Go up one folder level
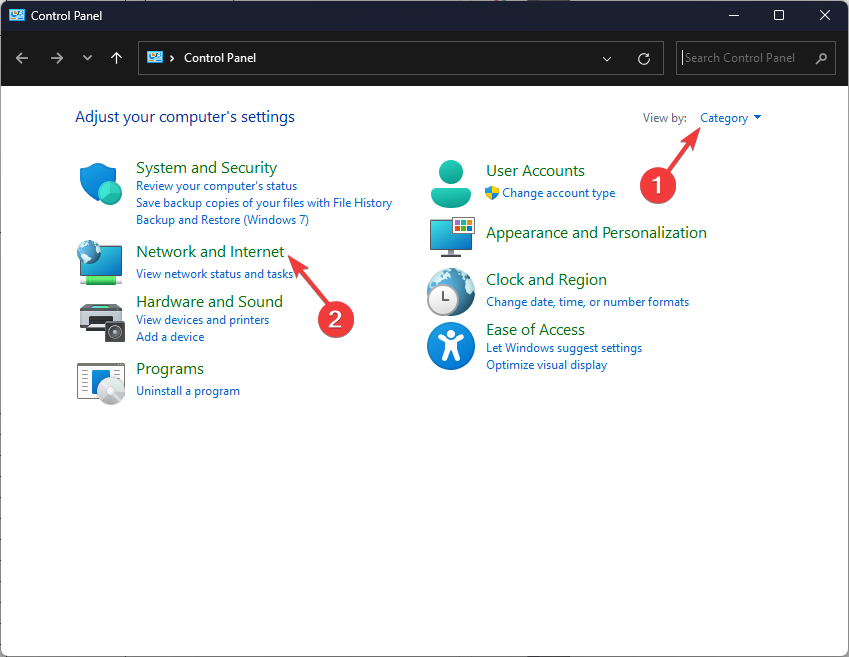 117,58
